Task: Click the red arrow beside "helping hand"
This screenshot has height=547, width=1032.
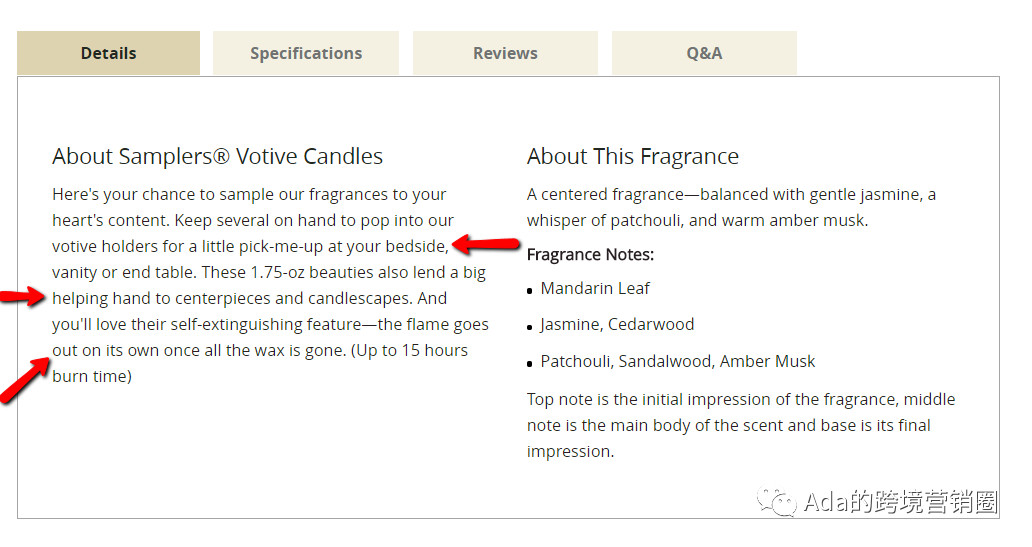Action: click(x=22, y=296)
